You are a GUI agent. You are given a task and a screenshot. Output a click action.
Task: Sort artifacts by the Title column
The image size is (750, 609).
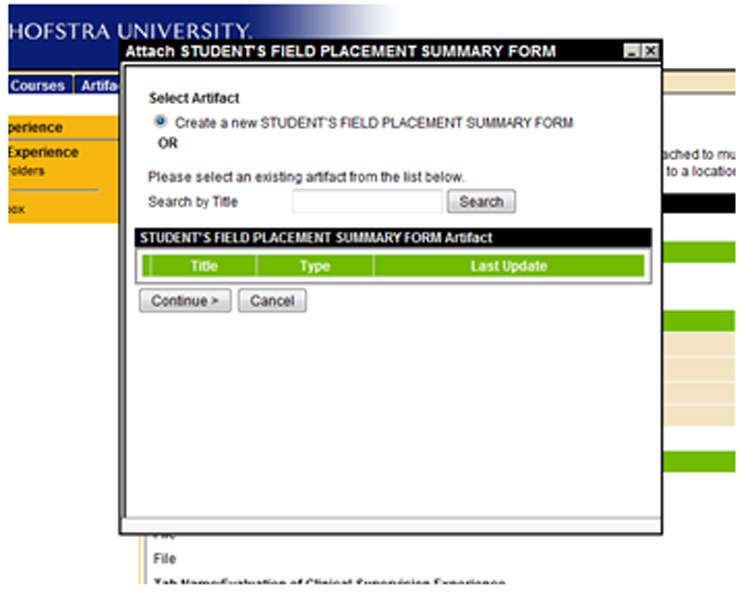coord(204,266)
